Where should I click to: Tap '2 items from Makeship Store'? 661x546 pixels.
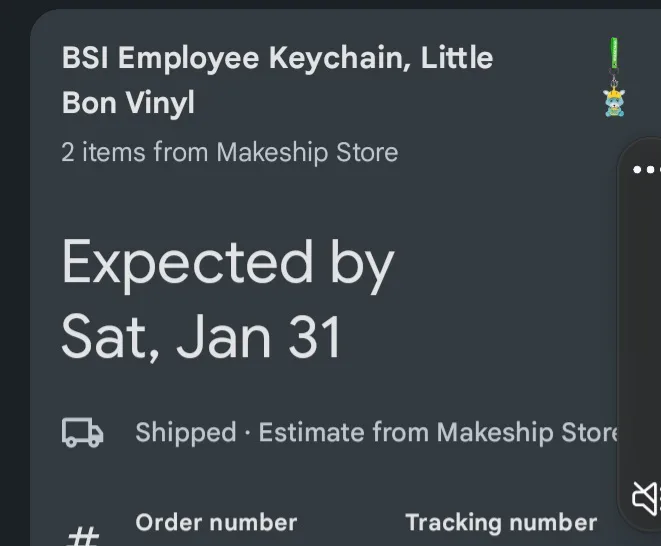[230, 152]
